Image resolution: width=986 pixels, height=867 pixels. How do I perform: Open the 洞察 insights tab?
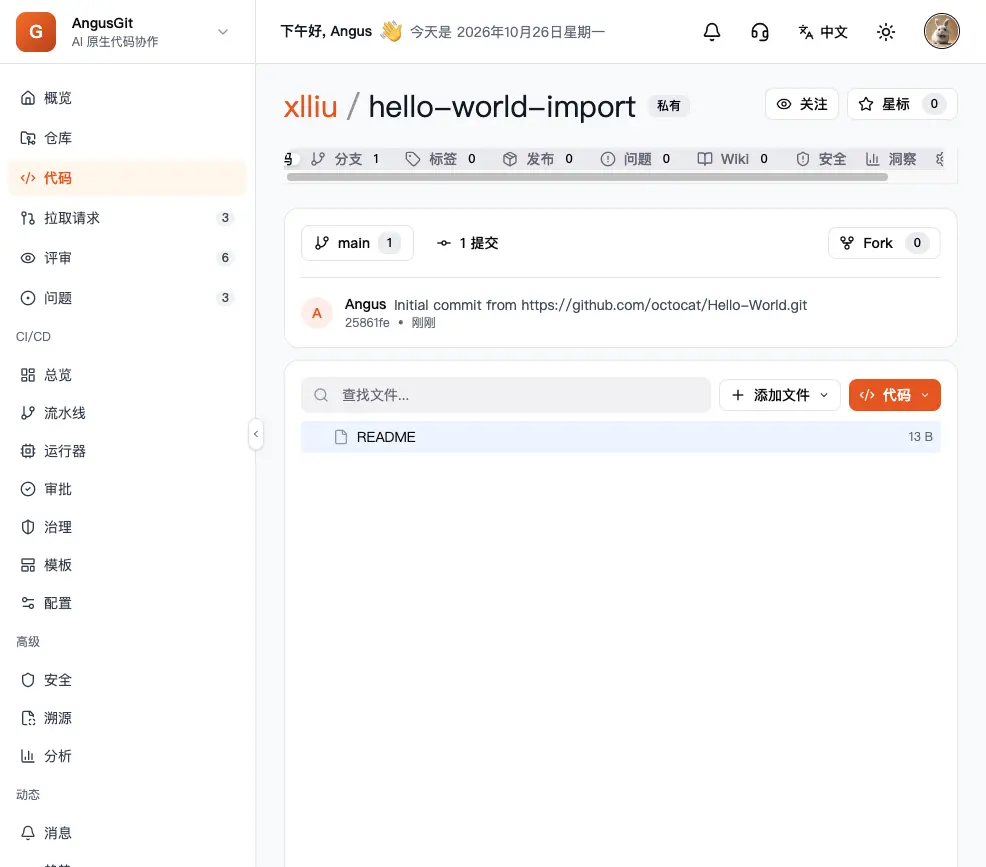point(891,159)
